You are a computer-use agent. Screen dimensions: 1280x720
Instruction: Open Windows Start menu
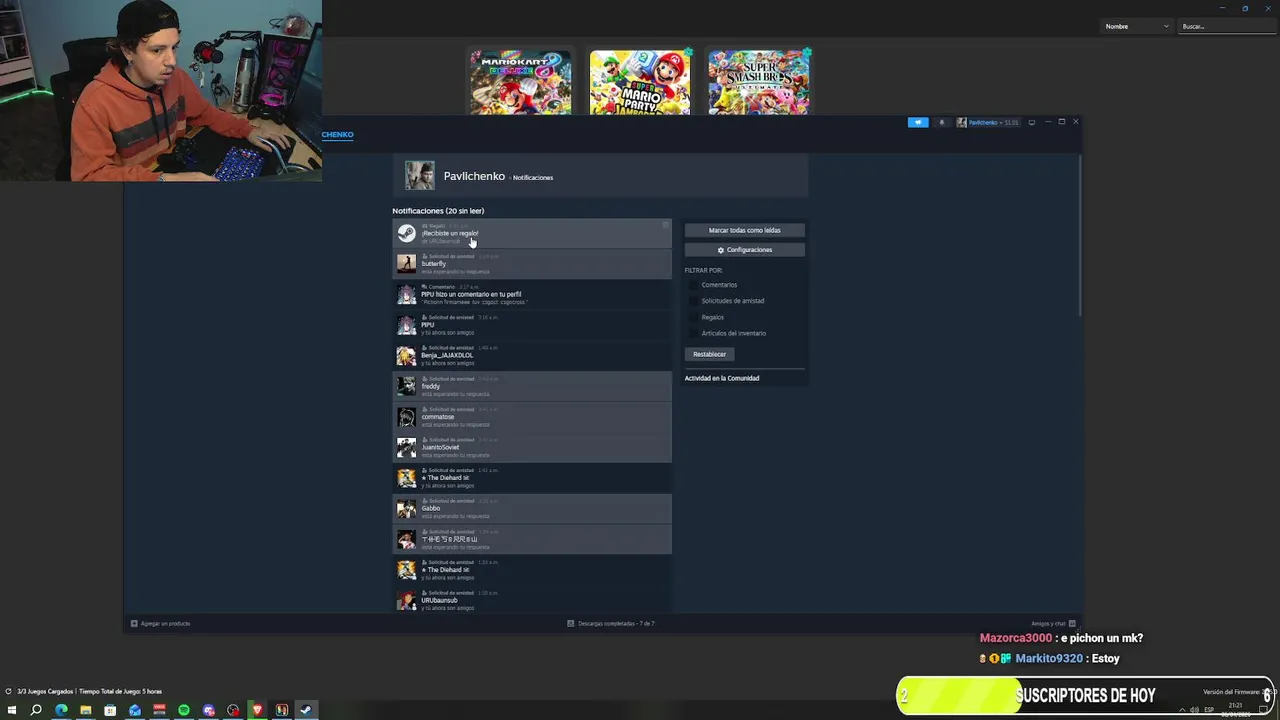(11, 710)
